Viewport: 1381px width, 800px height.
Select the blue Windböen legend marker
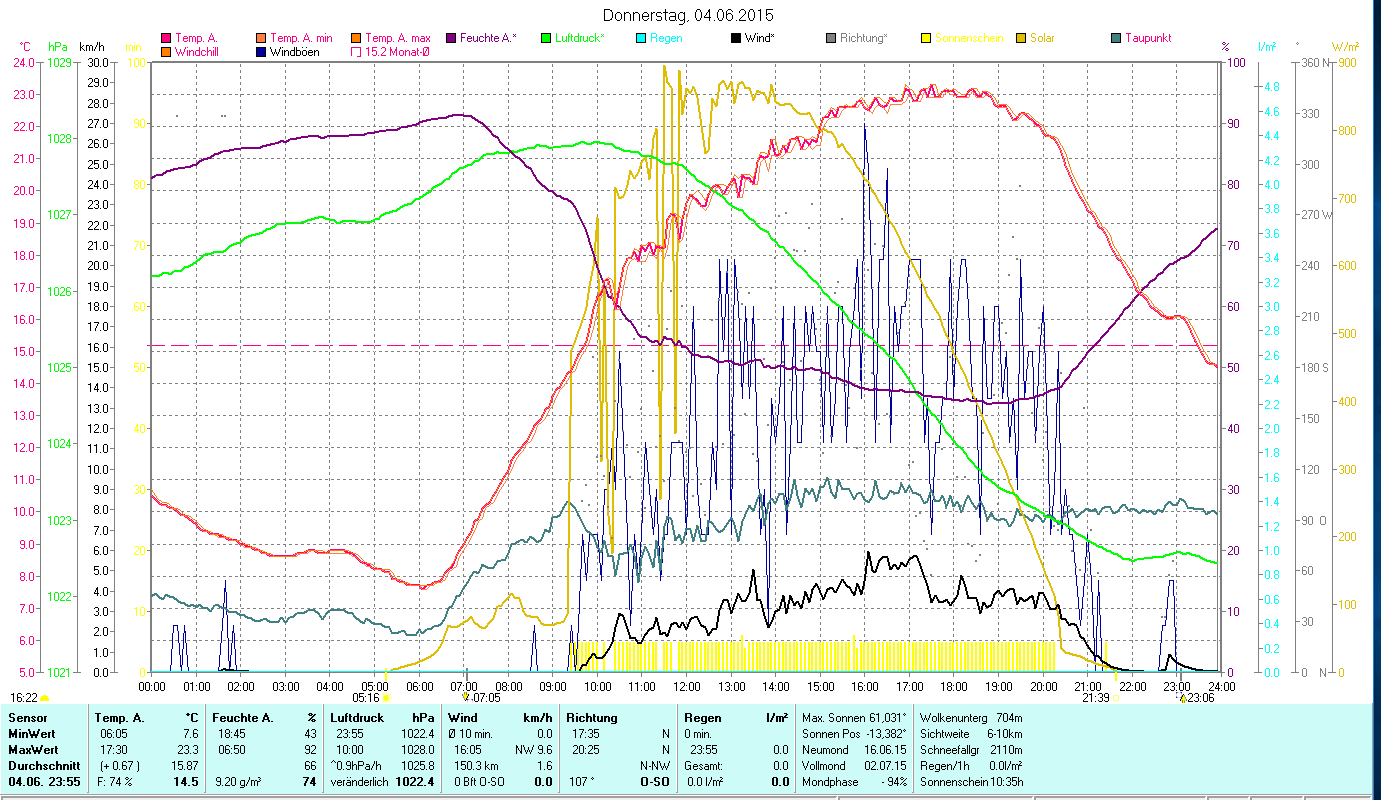tap(261, 51)
